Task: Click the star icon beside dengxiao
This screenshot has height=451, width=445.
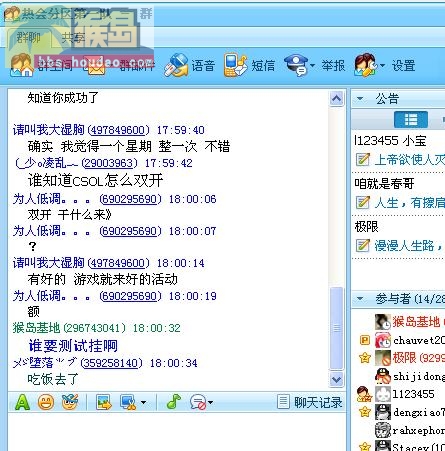Action: [x=365, y=412]
